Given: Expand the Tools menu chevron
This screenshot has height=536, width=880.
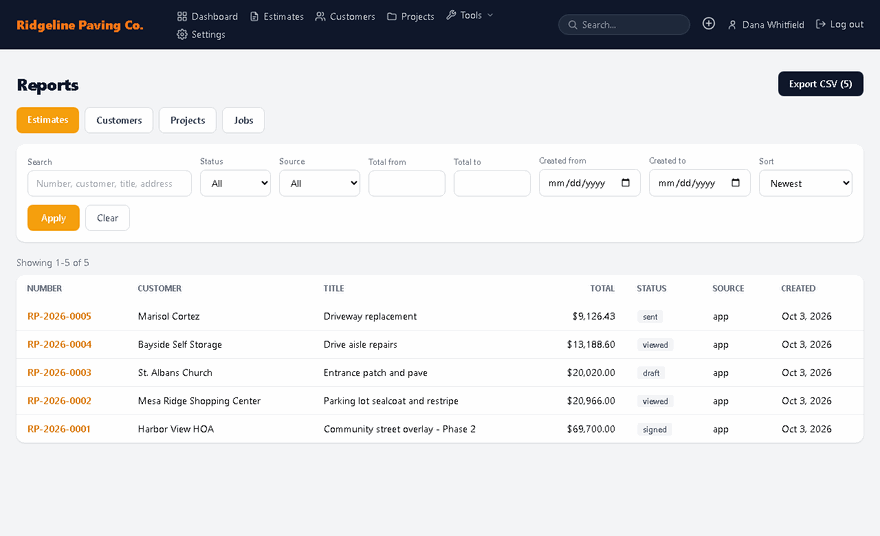Looking at the screenshot, I should click(490, 15).
